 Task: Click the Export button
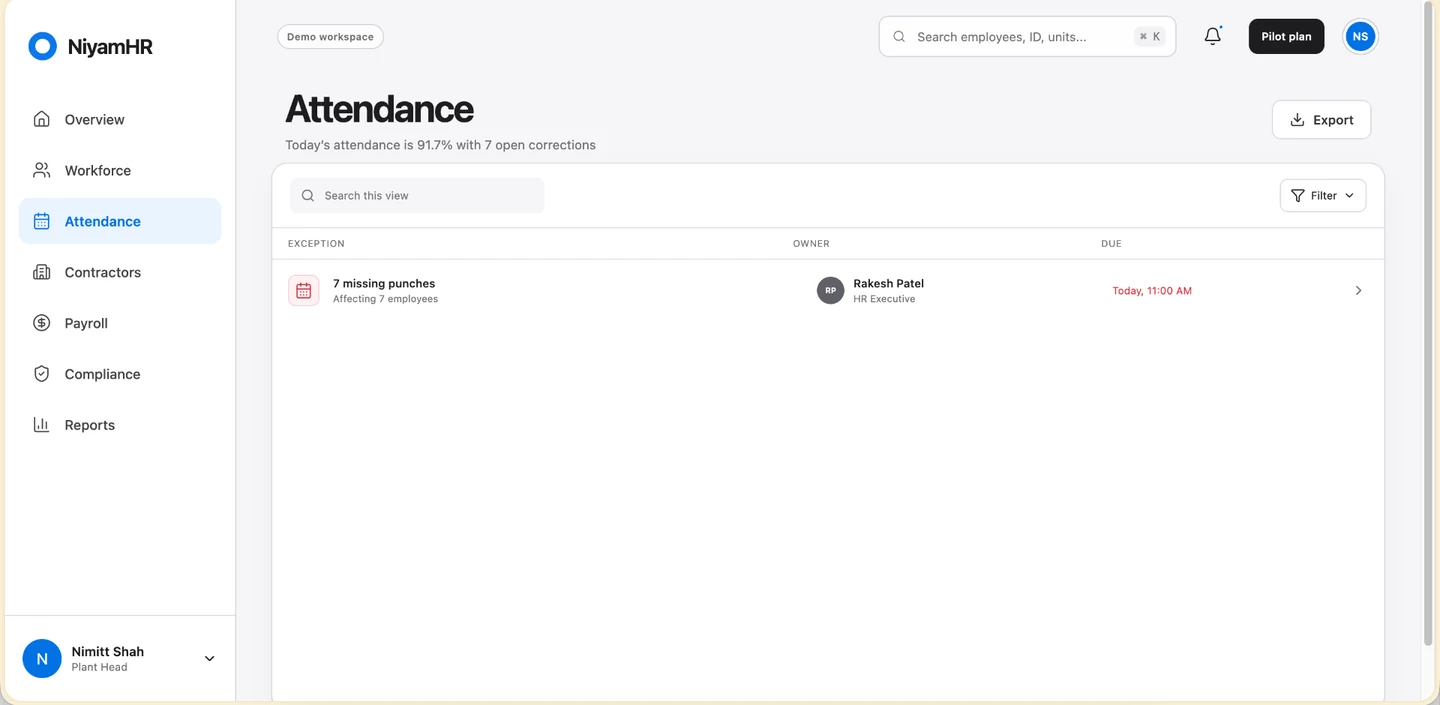1321,120
